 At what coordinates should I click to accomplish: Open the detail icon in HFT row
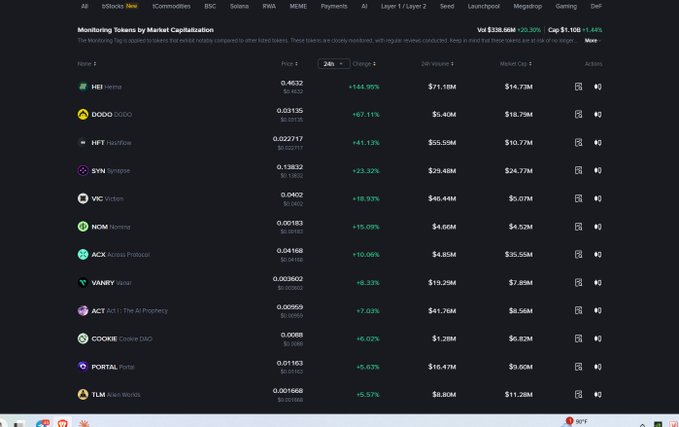click(578, 142)
